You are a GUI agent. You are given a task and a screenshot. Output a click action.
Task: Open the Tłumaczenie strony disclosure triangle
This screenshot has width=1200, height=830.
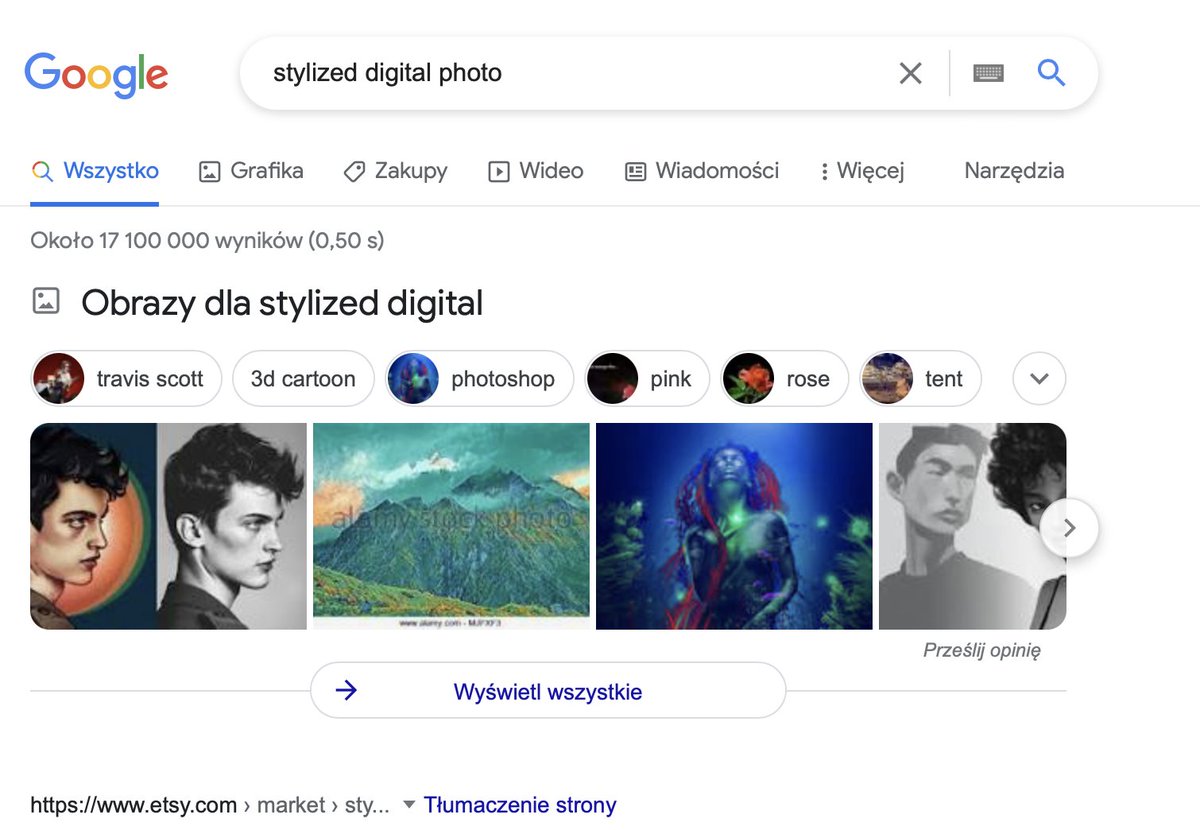click(408, 804)
